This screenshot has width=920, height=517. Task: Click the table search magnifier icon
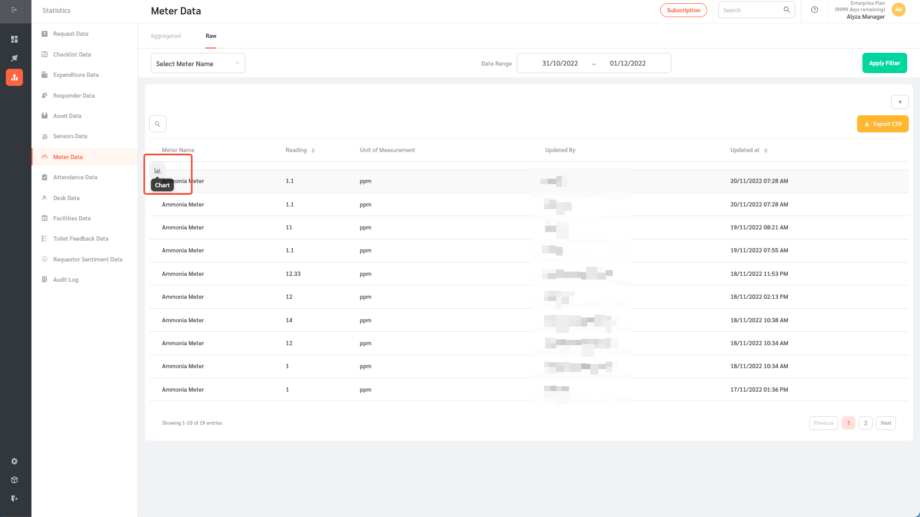(157, 124)
